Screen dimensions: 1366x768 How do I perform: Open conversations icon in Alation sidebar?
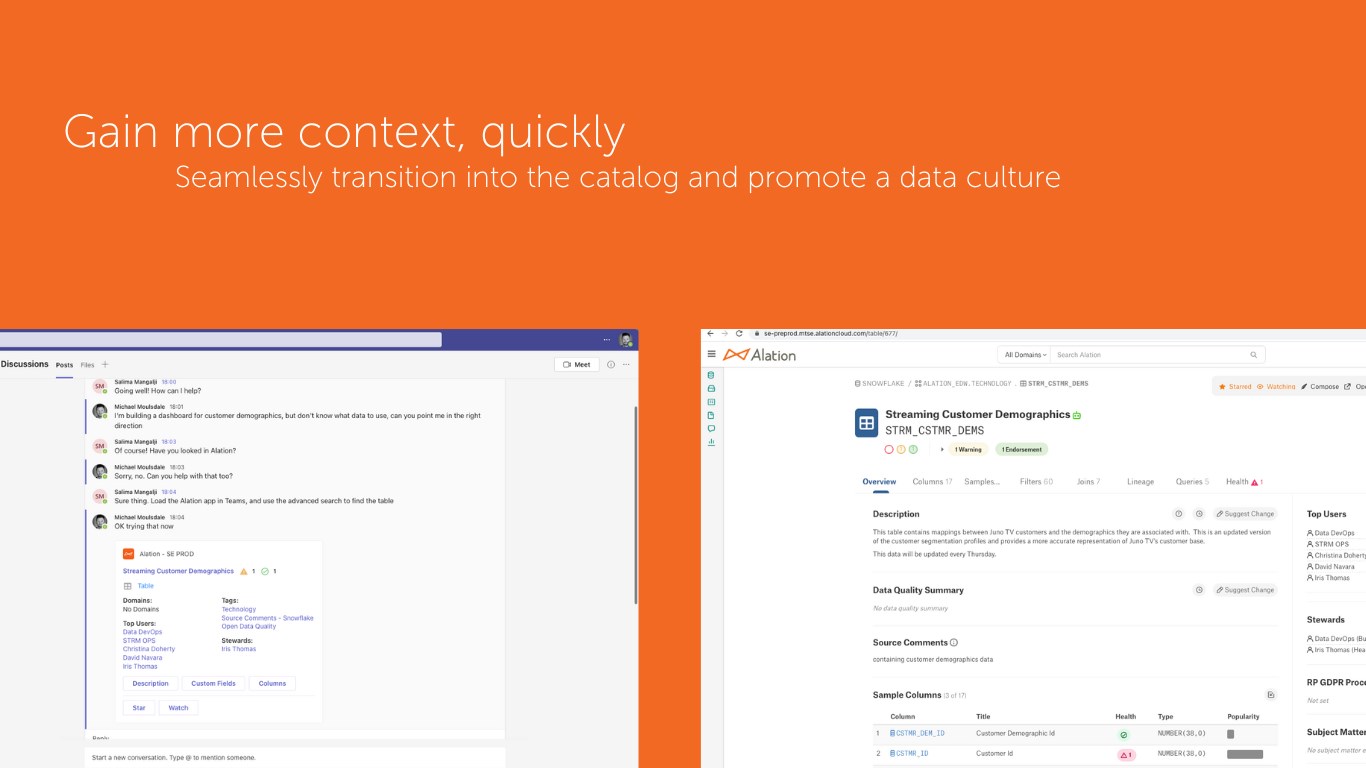click(711, 428)
